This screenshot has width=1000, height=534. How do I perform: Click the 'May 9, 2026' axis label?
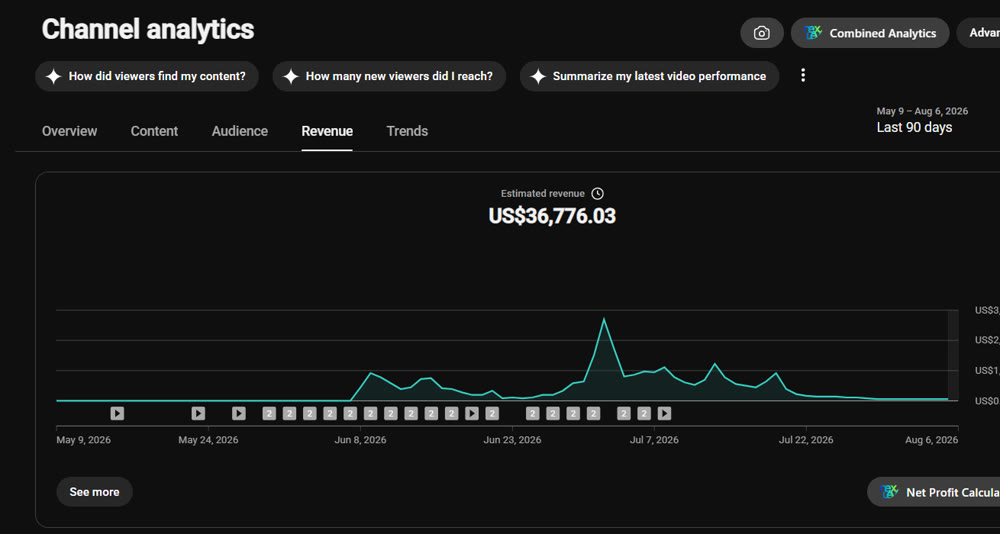86,440
